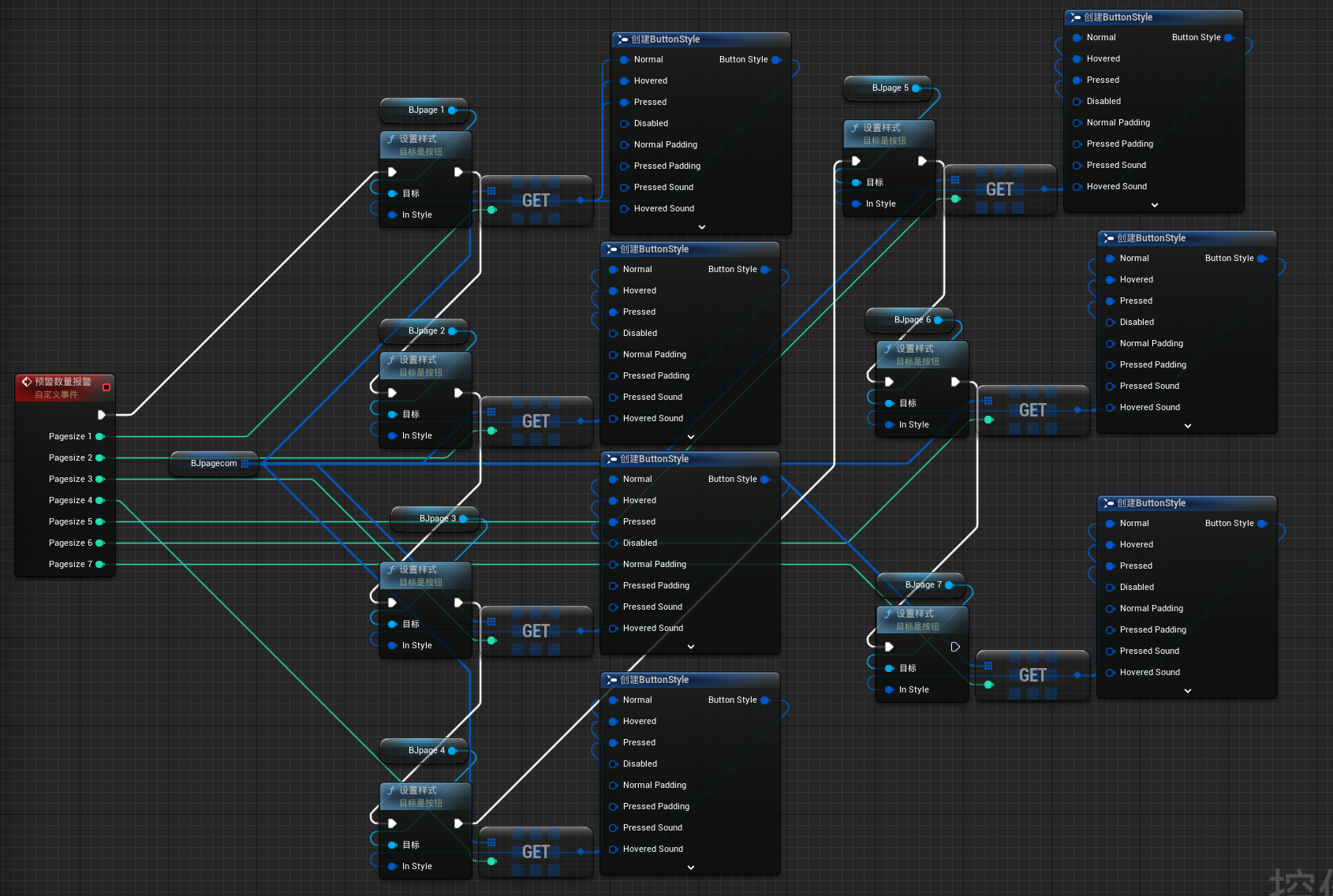Screen dimensions: 1333x896
Task: Click In Style pin of 设置样式 under BJpage 4
Action: coord(392,866)
